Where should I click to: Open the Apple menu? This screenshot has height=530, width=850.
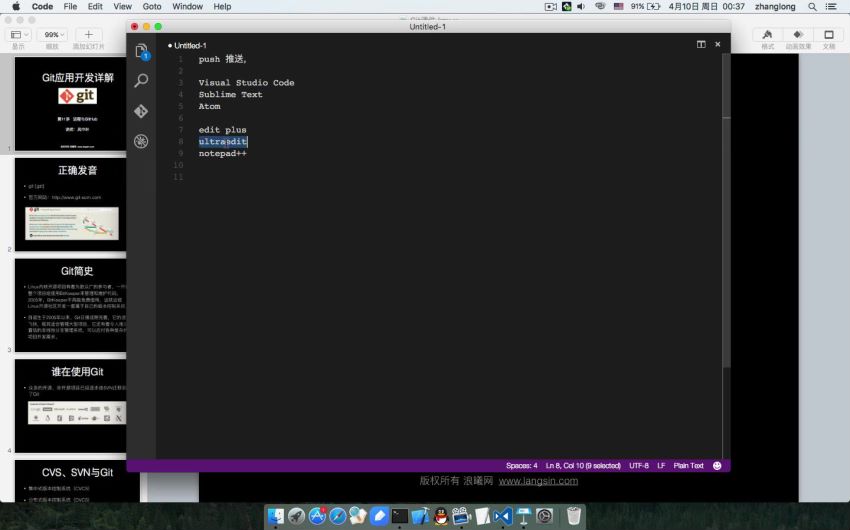[x=16, y=7]
